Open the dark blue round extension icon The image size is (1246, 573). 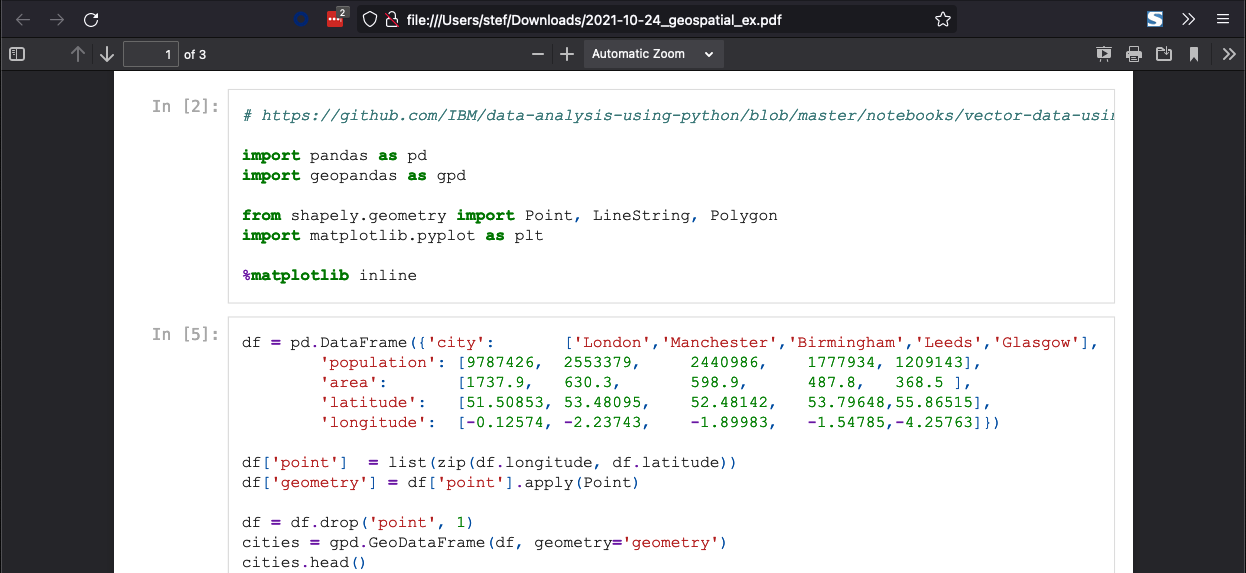click(x=302, y=19)
